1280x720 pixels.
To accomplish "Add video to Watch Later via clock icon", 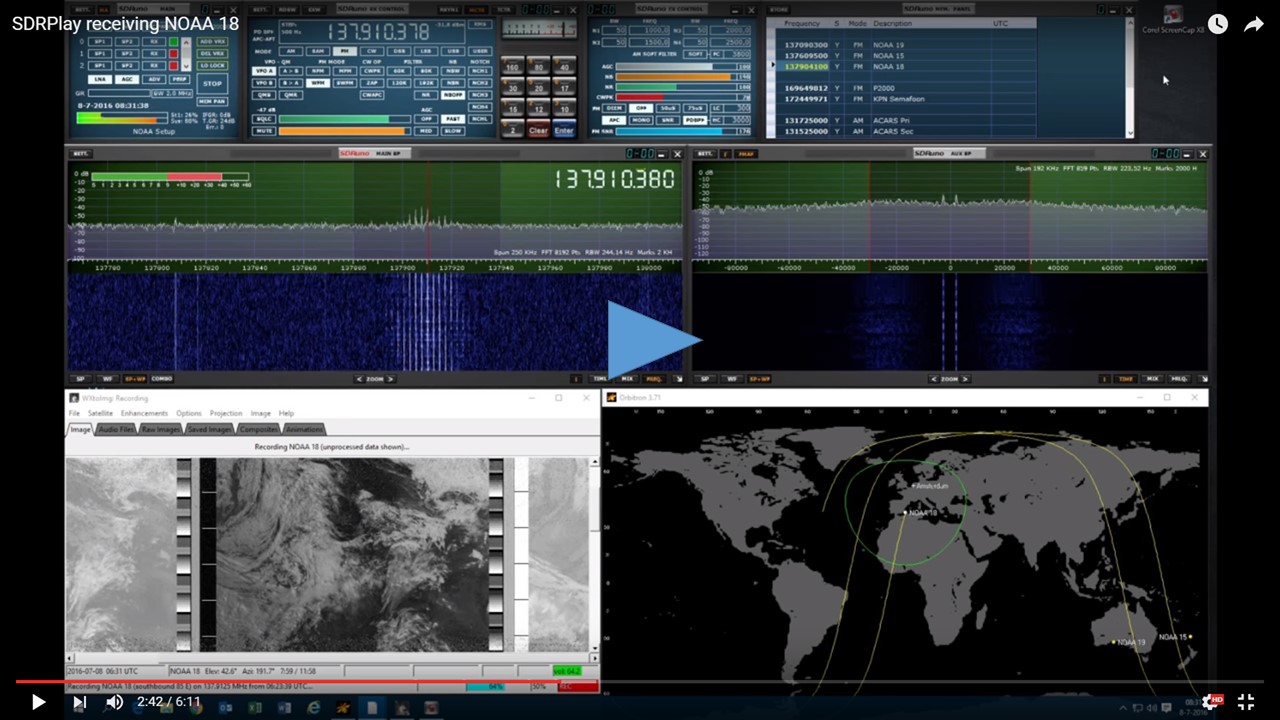I will 1218,24.
